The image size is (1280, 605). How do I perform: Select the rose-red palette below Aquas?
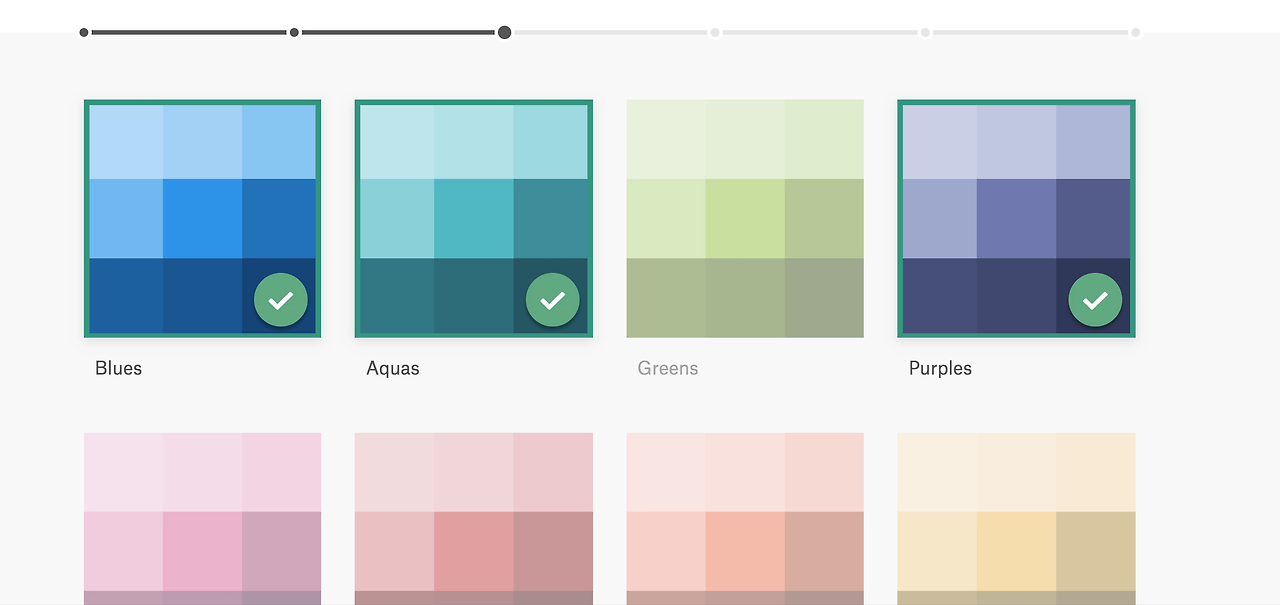(x=474, y=518)
